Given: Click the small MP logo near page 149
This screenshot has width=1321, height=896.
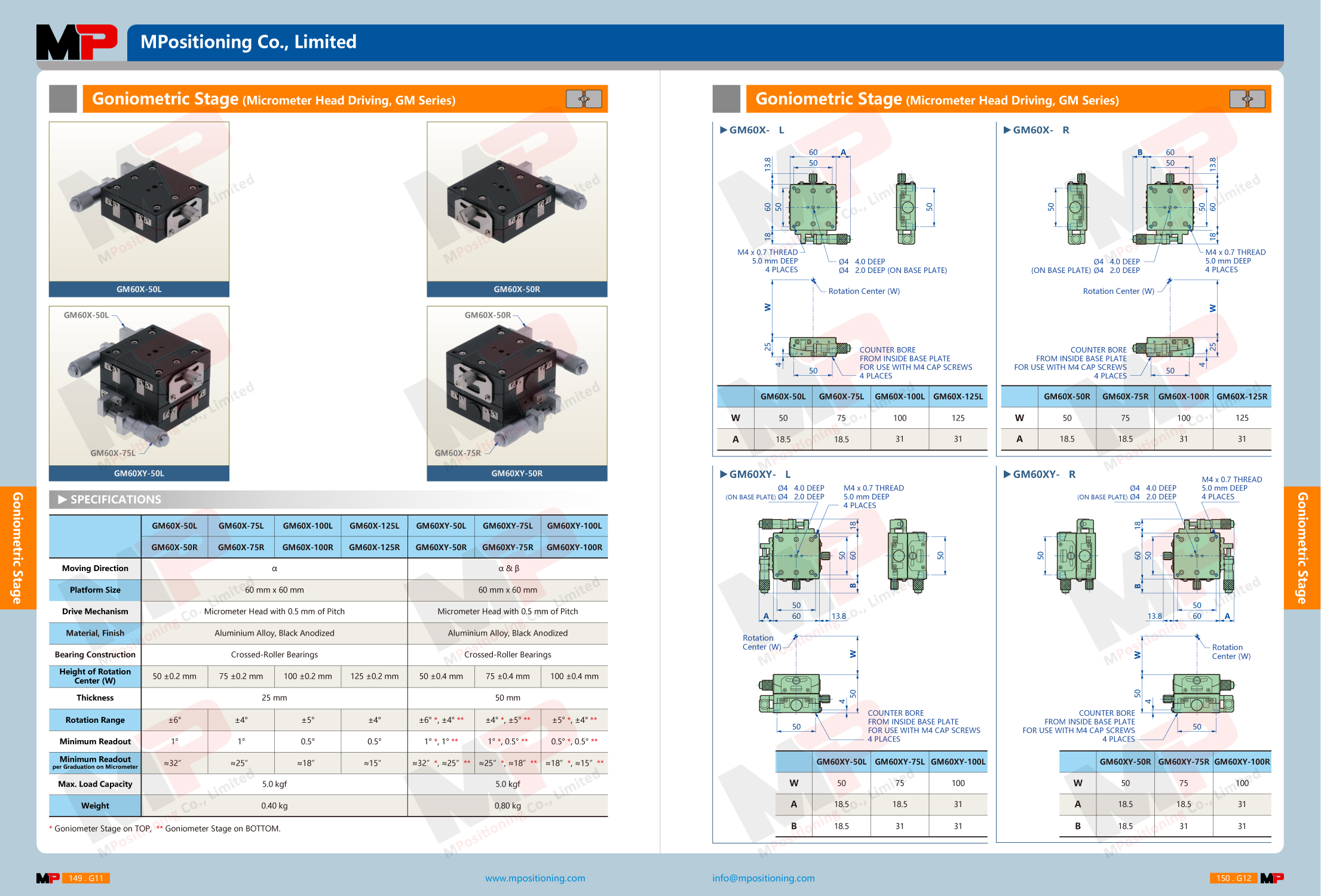Looking at the screenshot, I should [48, 877].
